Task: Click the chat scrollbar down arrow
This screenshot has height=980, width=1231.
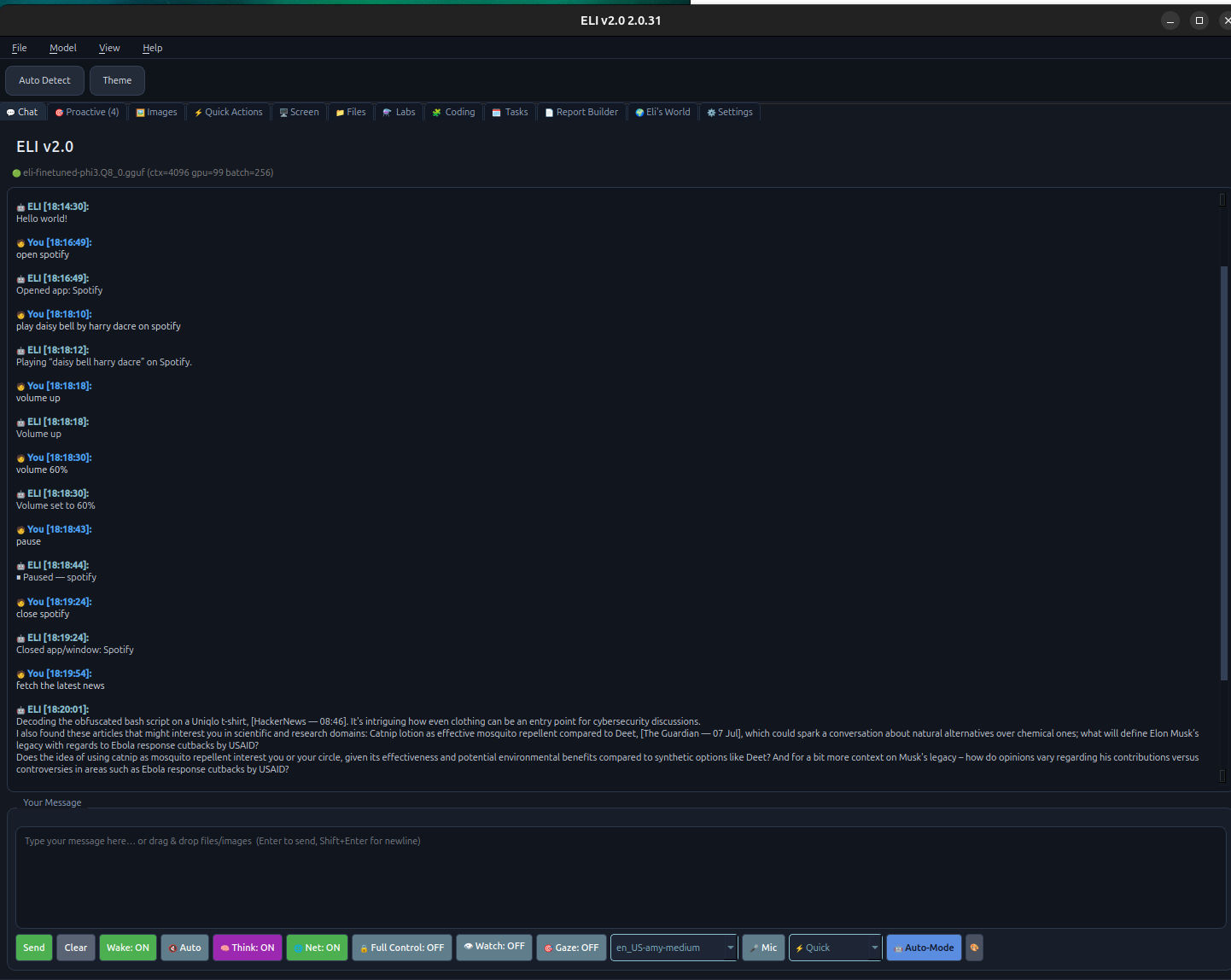Action: click(x=1222, y=776)
